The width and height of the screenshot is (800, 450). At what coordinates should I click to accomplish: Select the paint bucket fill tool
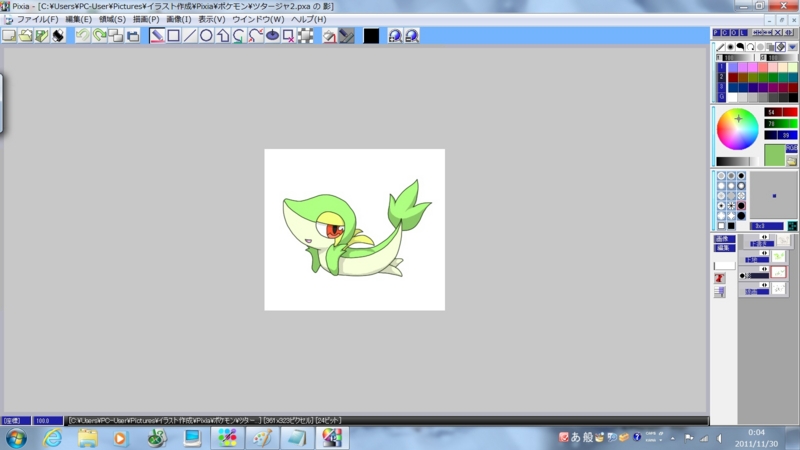point(330,36)
